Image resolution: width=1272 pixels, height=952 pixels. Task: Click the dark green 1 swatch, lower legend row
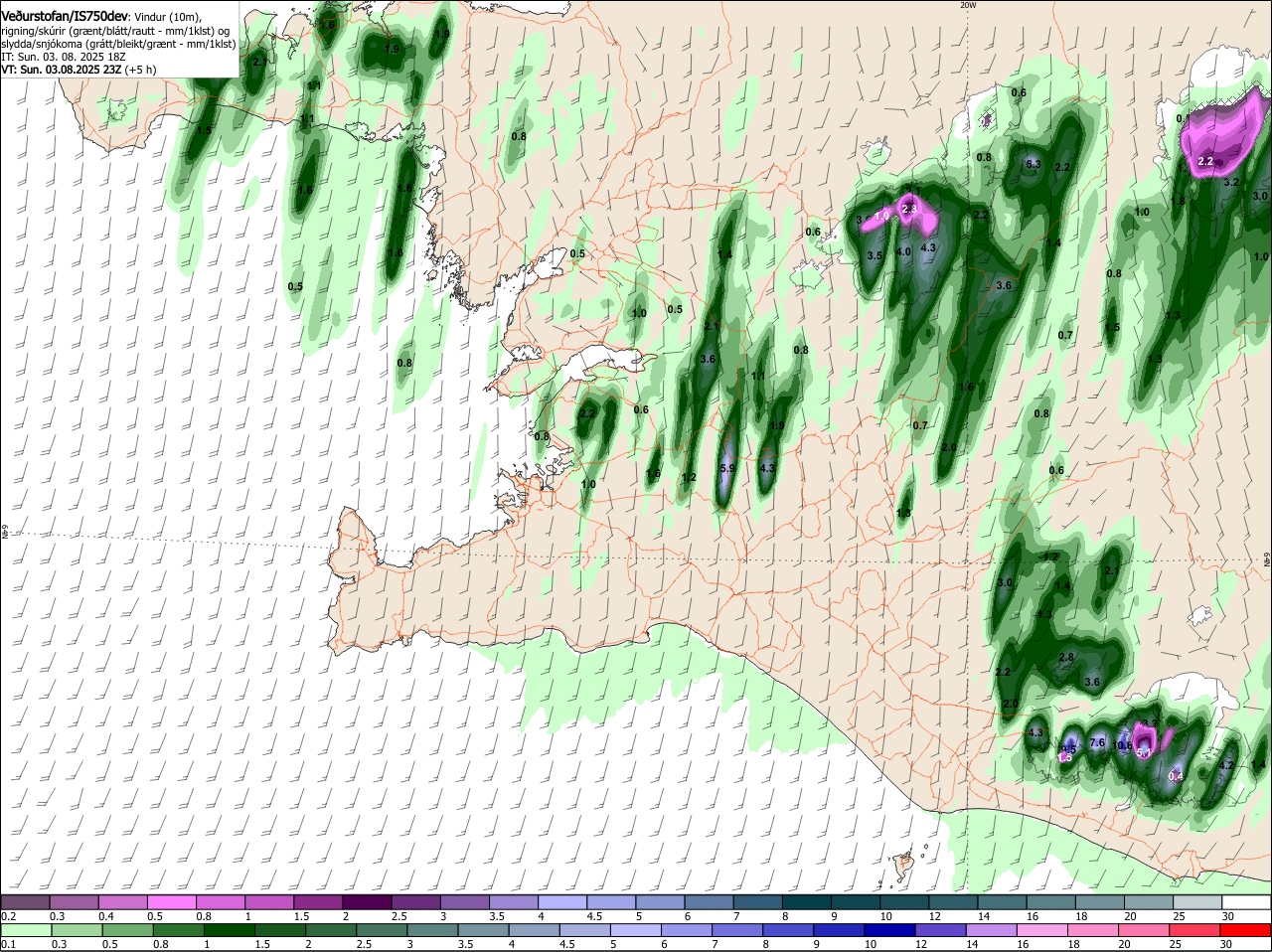pyautogui.click(x=229, y=930)
